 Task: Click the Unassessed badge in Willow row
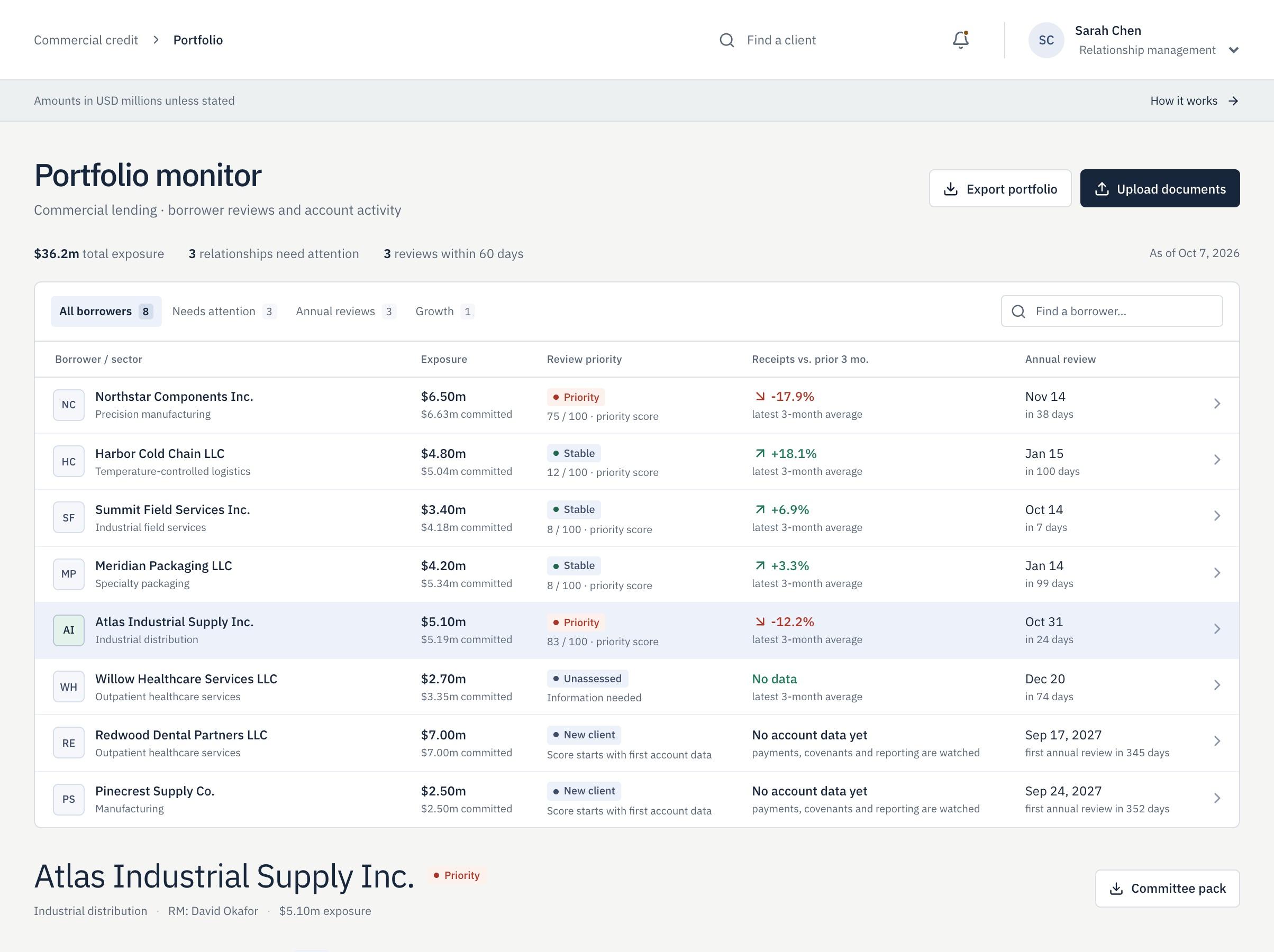[x=587, y=679]
